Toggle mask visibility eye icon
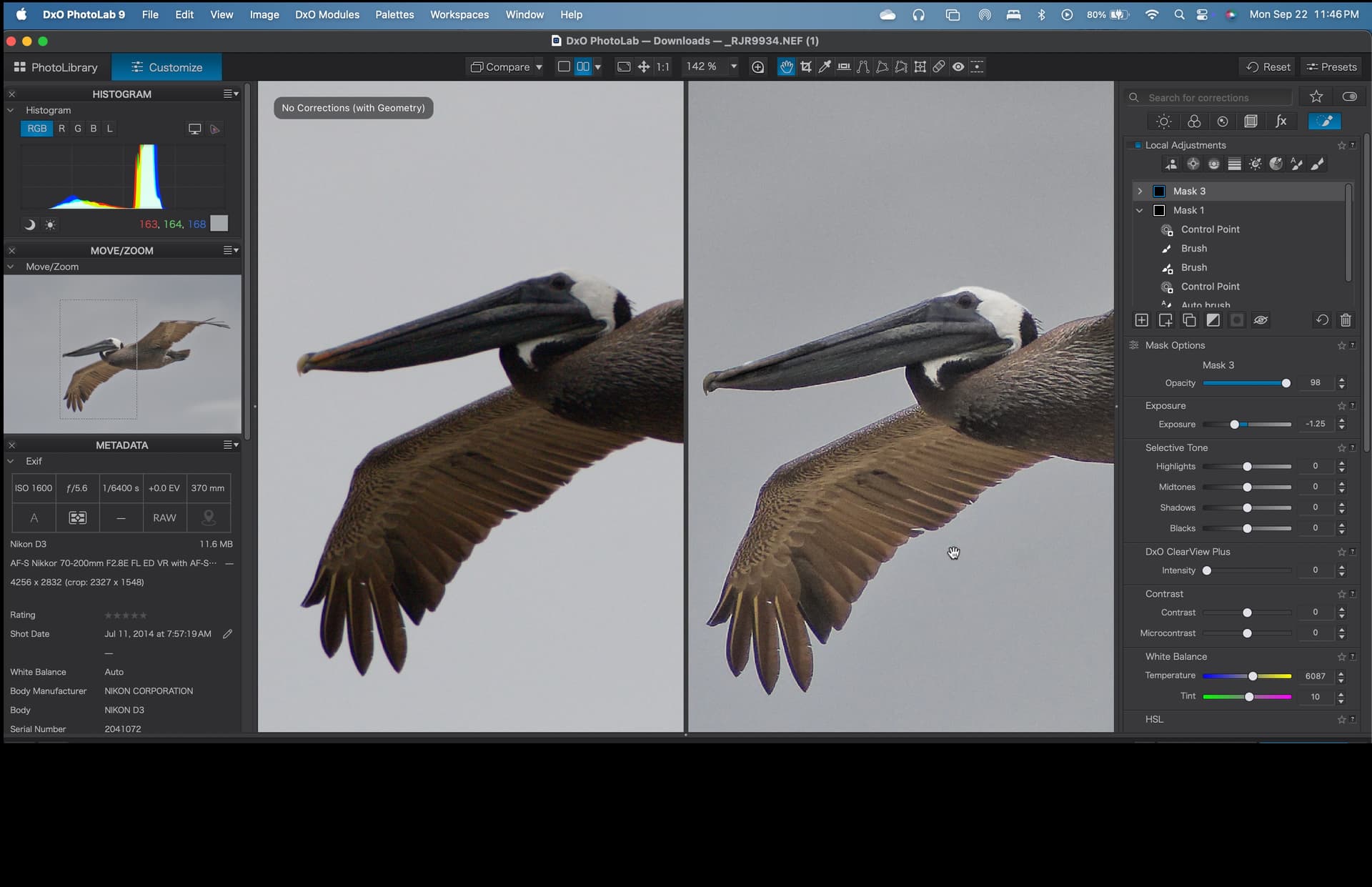The width and height of the screenshot is (1372, 887). [1261, 320]
